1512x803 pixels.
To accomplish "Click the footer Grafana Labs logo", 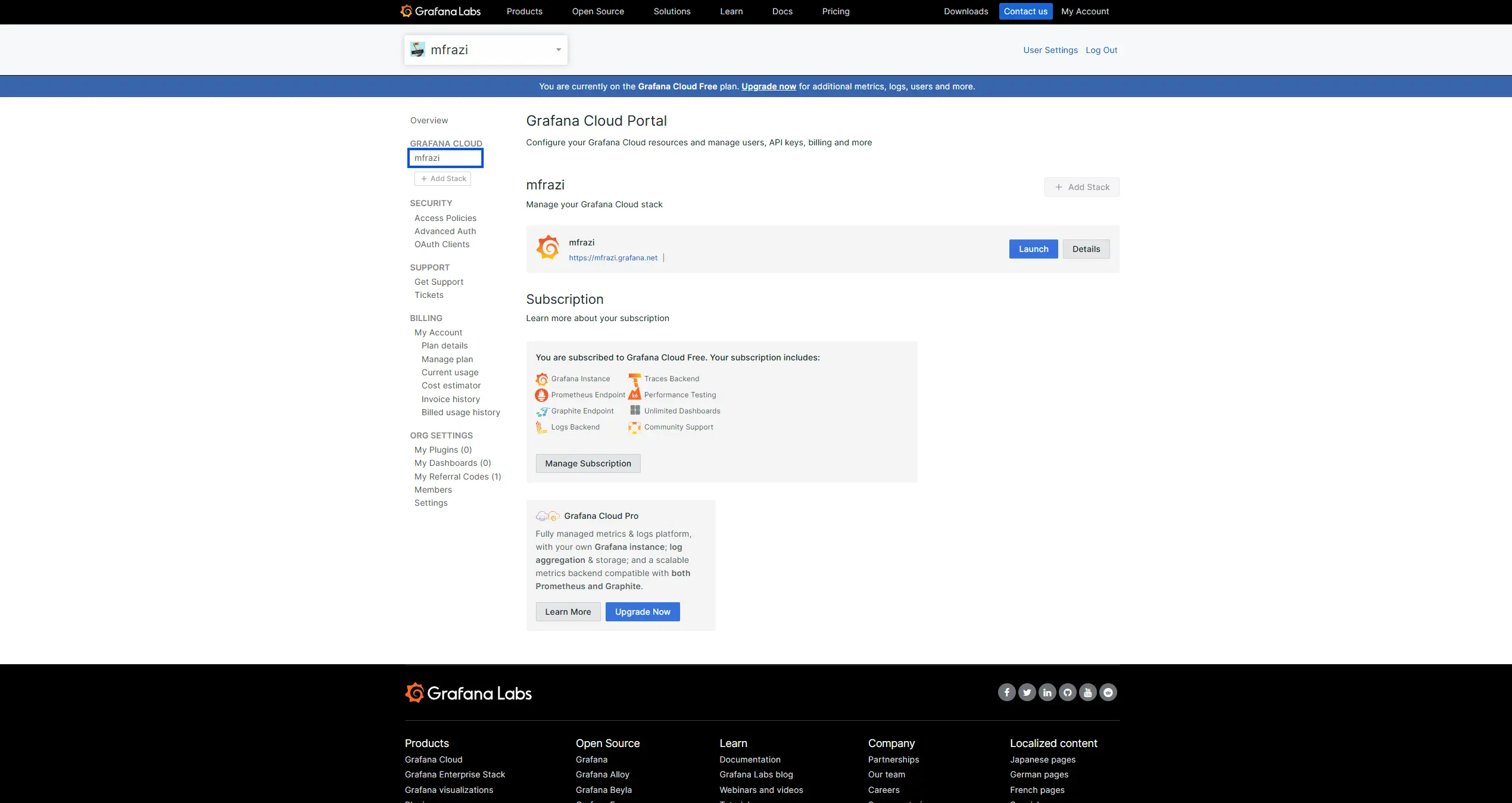I will tap(468, 693).
